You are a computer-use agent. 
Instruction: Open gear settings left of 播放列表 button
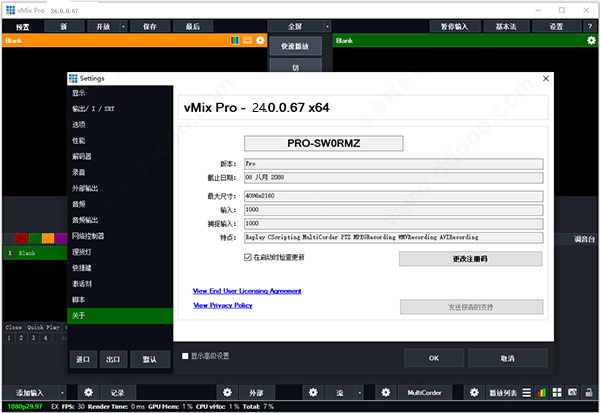click(x=474, y=392)
